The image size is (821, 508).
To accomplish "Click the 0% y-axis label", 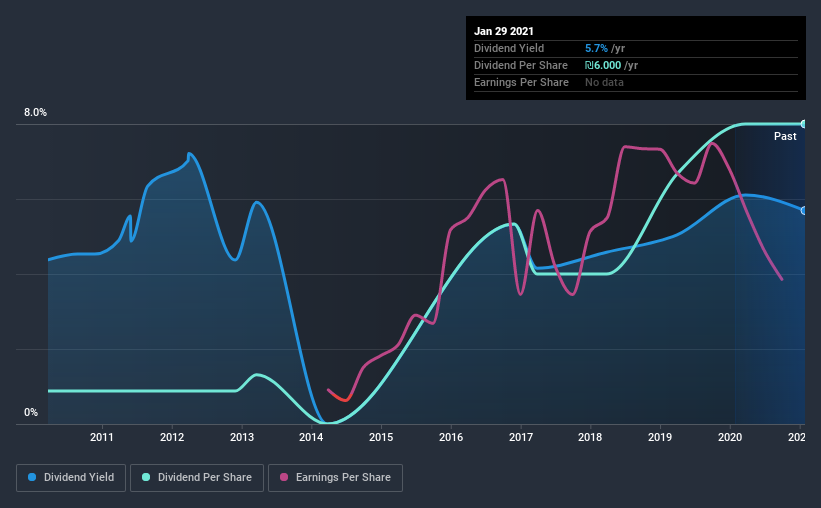I will (31, 413).
